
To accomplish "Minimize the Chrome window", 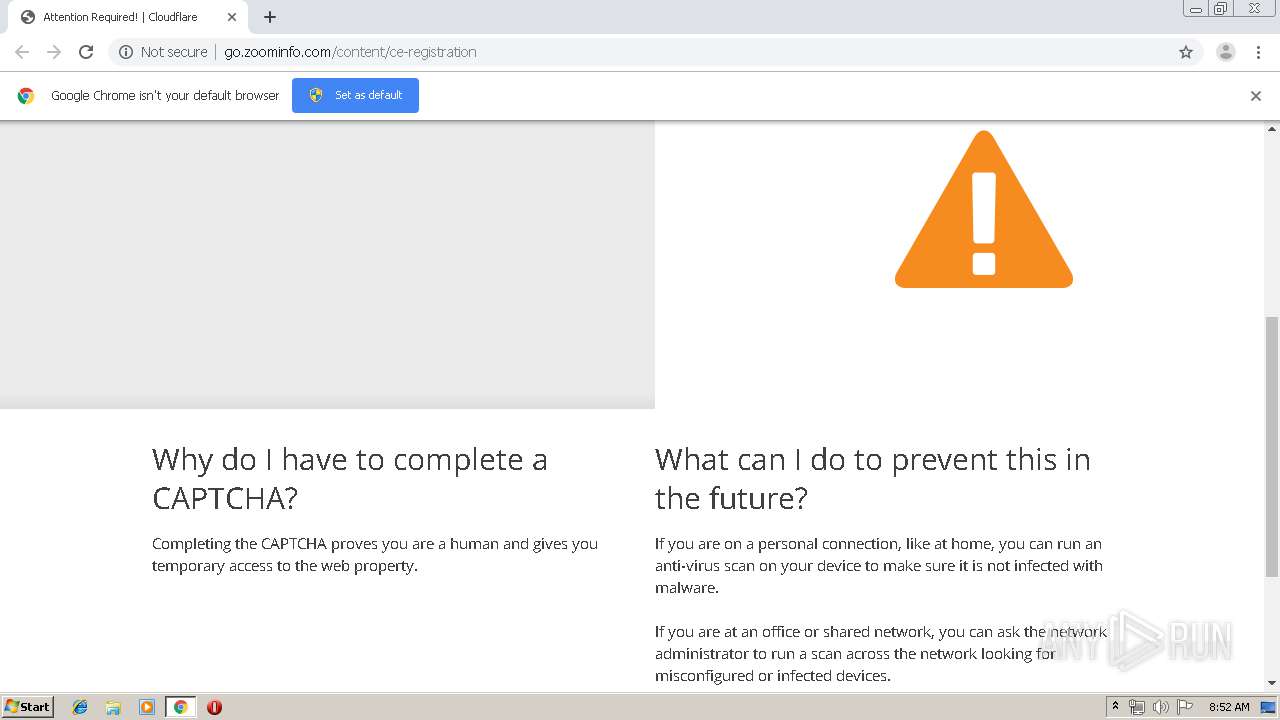I will click(x=1196, y=9).
